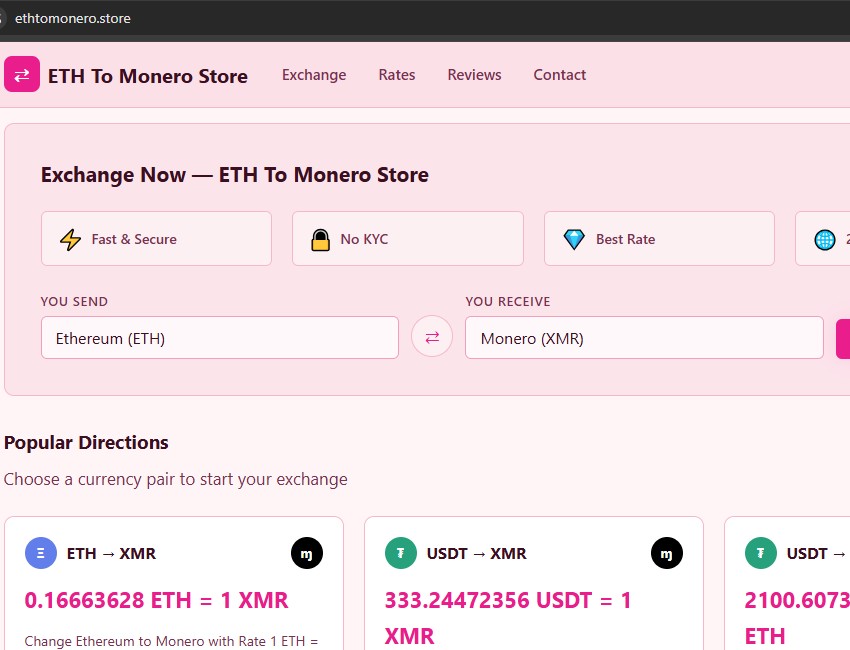Click the Tether icon on the USDT→ETH card

tap(760, 553)
